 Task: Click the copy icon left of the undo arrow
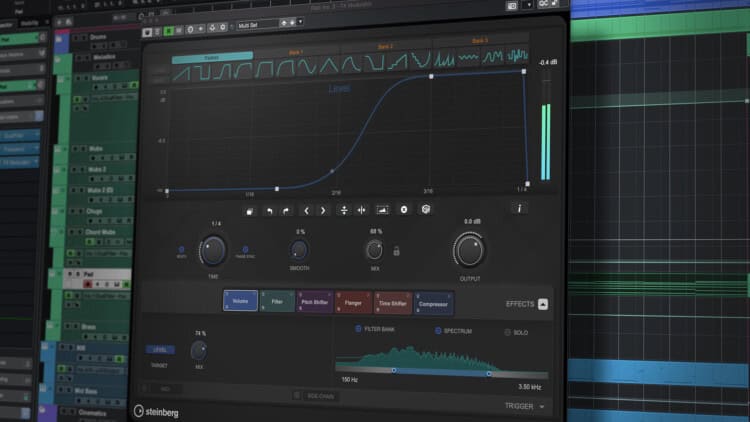tap(250, 211)
